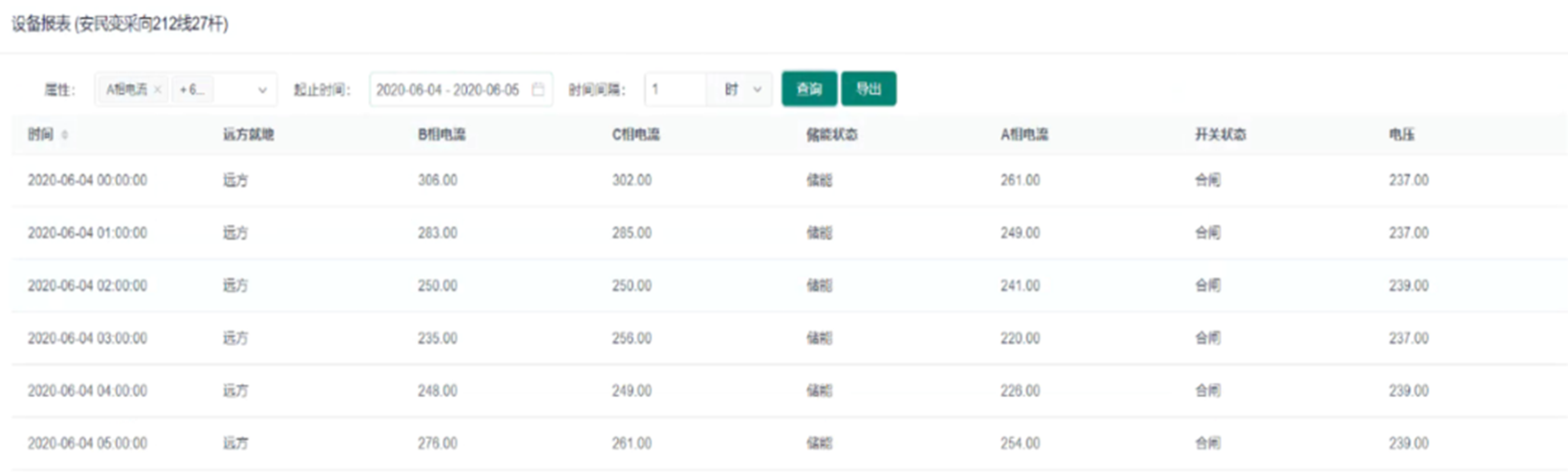The height and width of the screenshot is (472, 1568).
Task: Click the sort arrows beside 时间 header
Action: (65, 135)
